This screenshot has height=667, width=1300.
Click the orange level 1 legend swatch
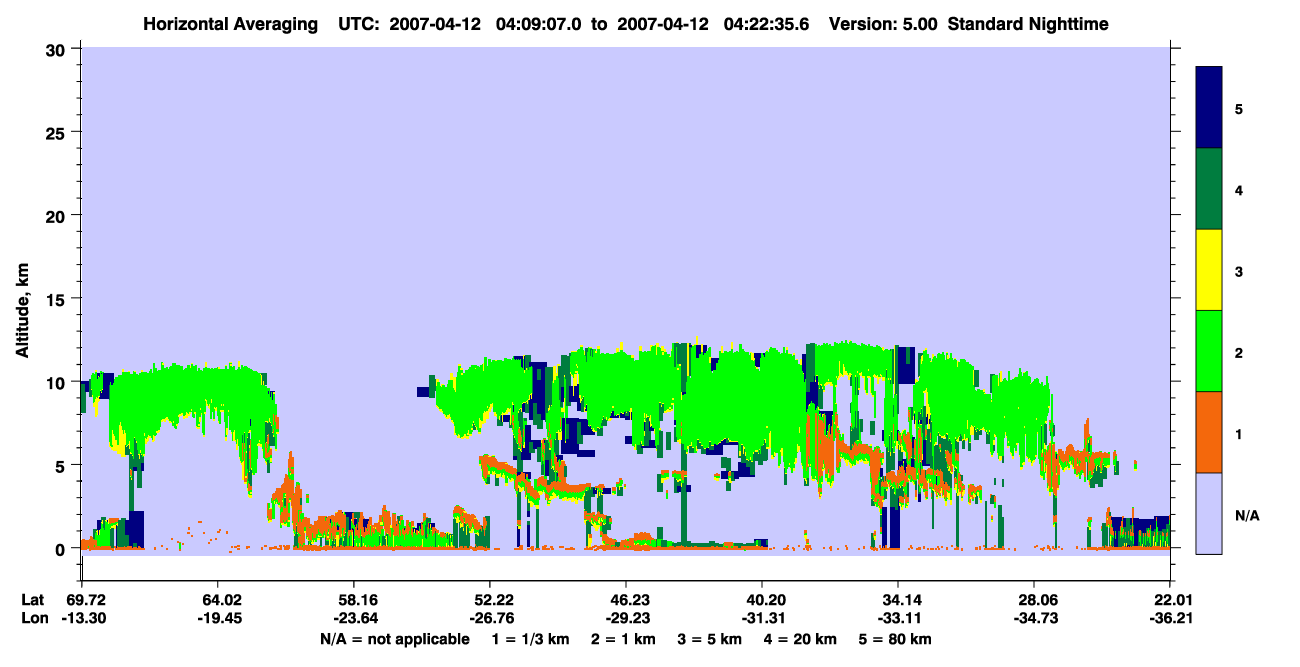tap(1209, 432)
